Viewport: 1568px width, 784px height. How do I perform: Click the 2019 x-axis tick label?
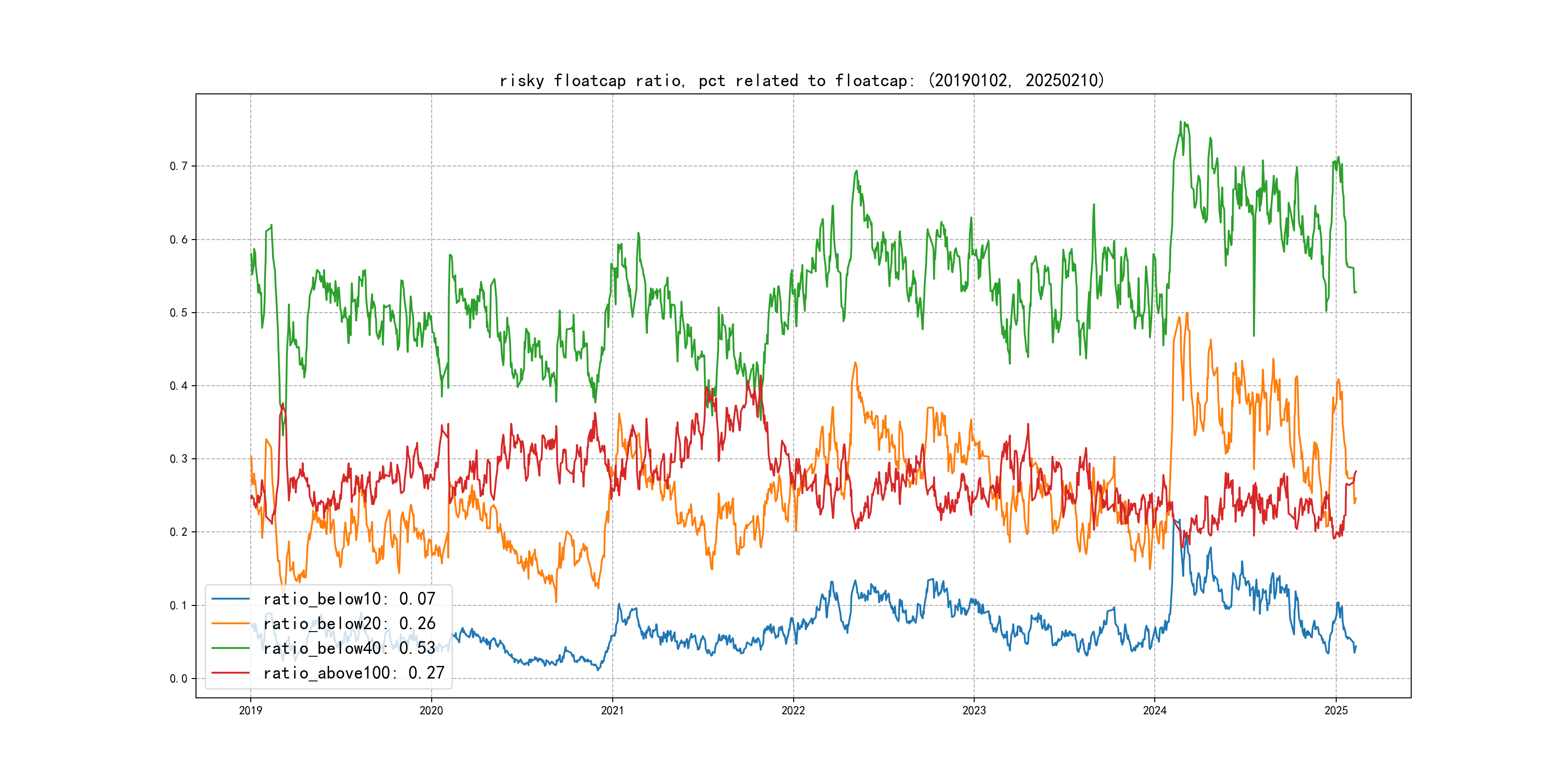[250, 710]
